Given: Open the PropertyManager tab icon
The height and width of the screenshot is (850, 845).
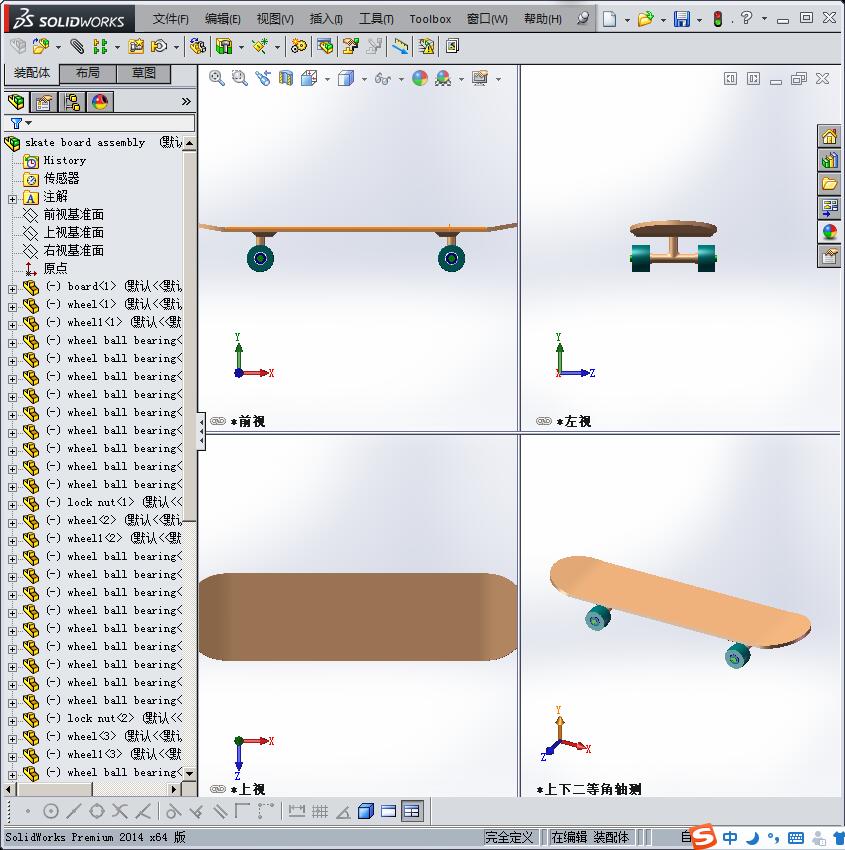Looking at the screenshot, I should tap(43, 102).
